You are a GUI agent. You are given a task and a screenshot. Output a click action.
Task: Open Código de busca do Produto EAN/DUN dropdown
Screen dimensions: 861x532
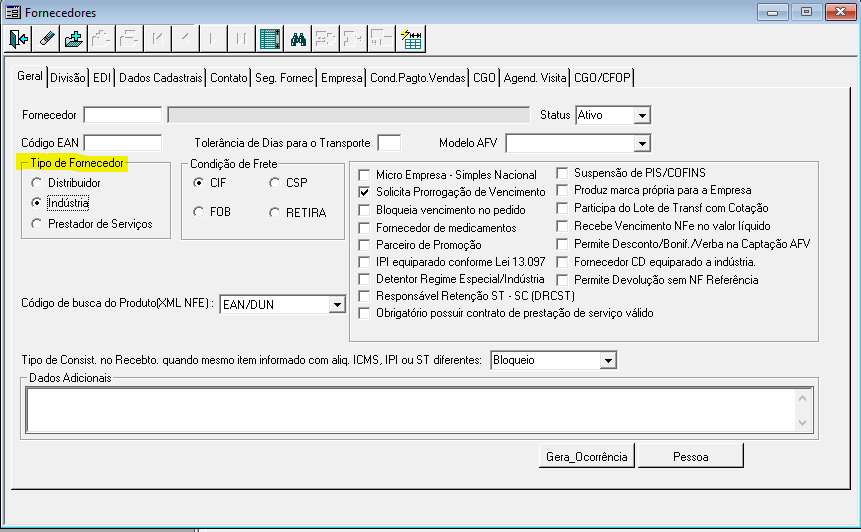click(x=337, y=305)
